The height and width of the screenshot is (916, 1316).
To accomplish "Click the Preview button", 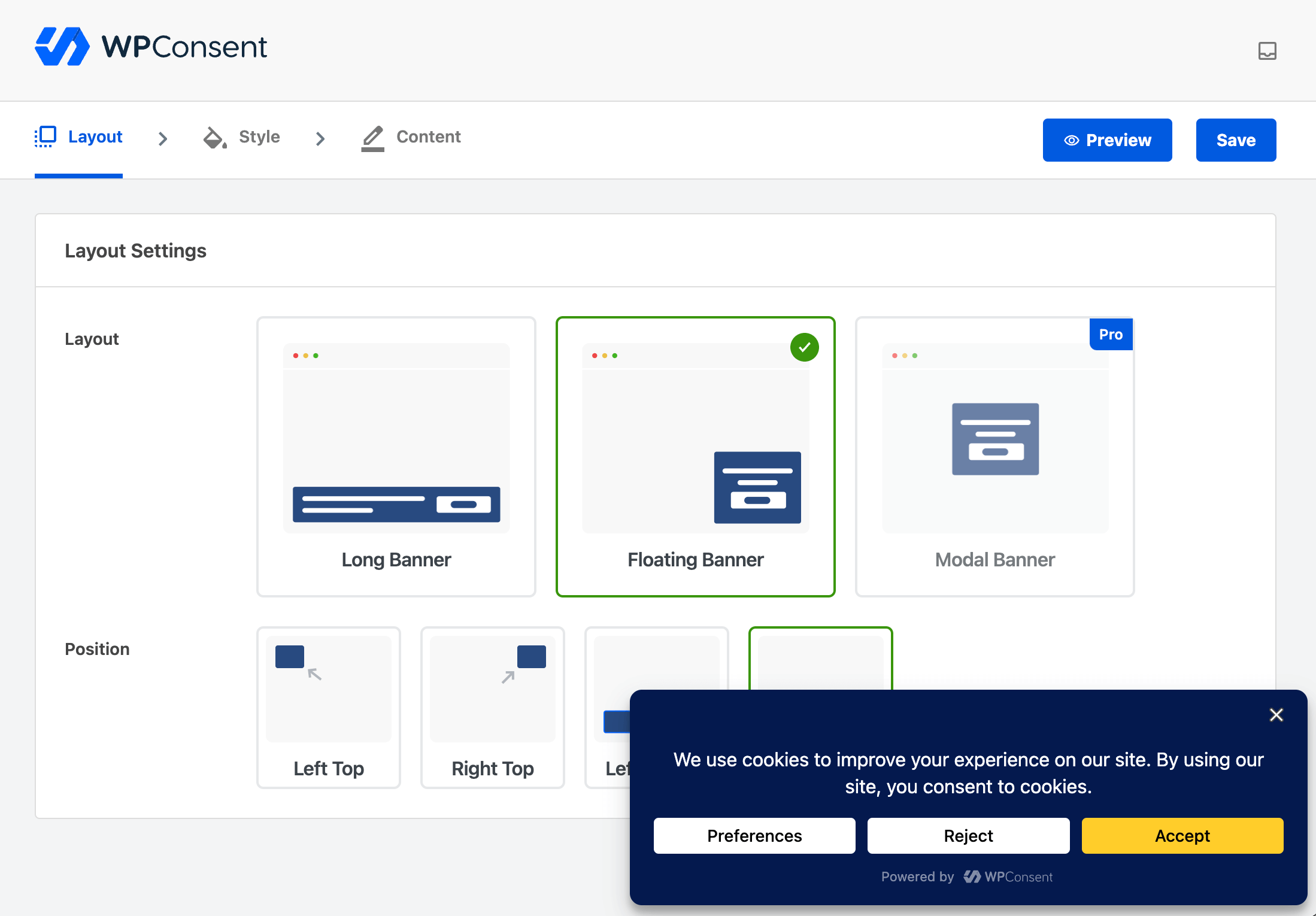I will [x=1107, y=140].
